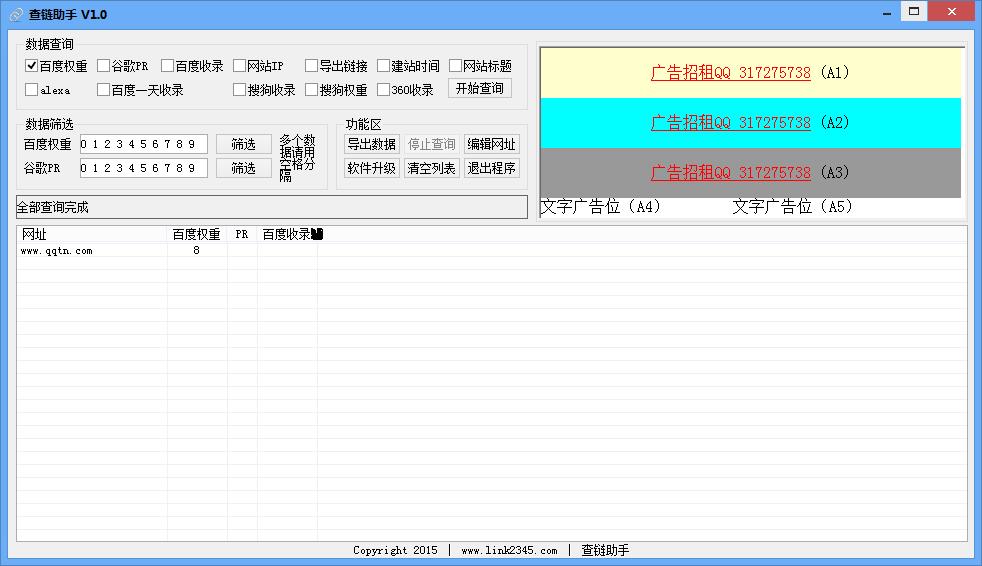Click 导出数据 to export data
Viewport: 982px width, 566px height.
coord(372,144)
